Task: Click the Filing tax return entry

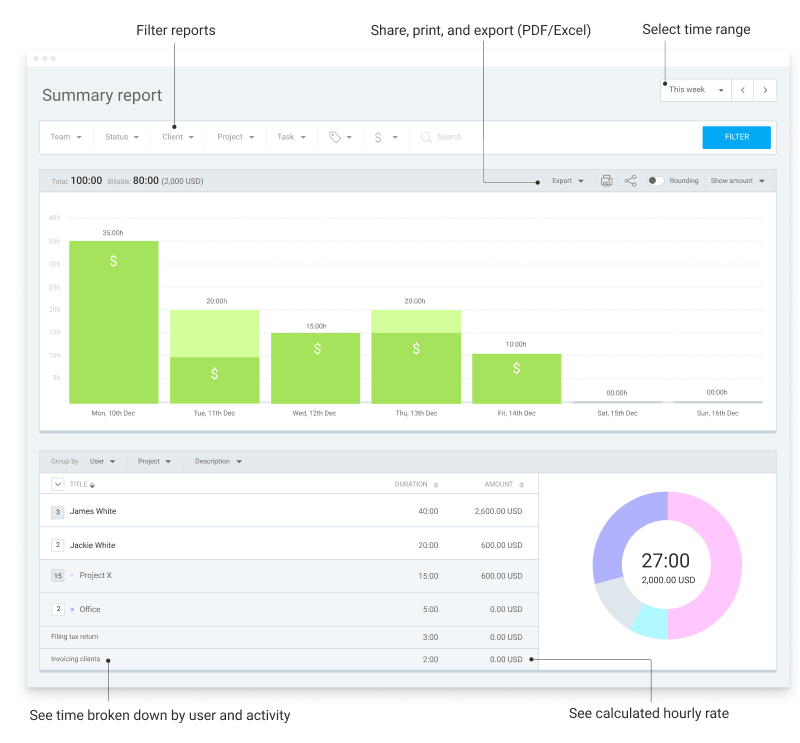Action: [x=74, y=637]
